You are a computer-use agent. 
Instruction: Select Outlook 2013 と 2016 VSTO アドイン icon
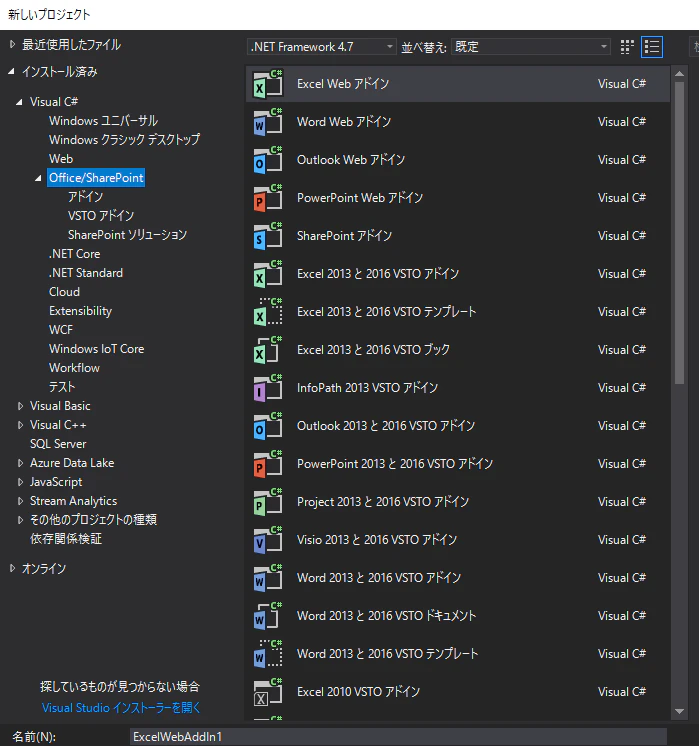point(268,426)
